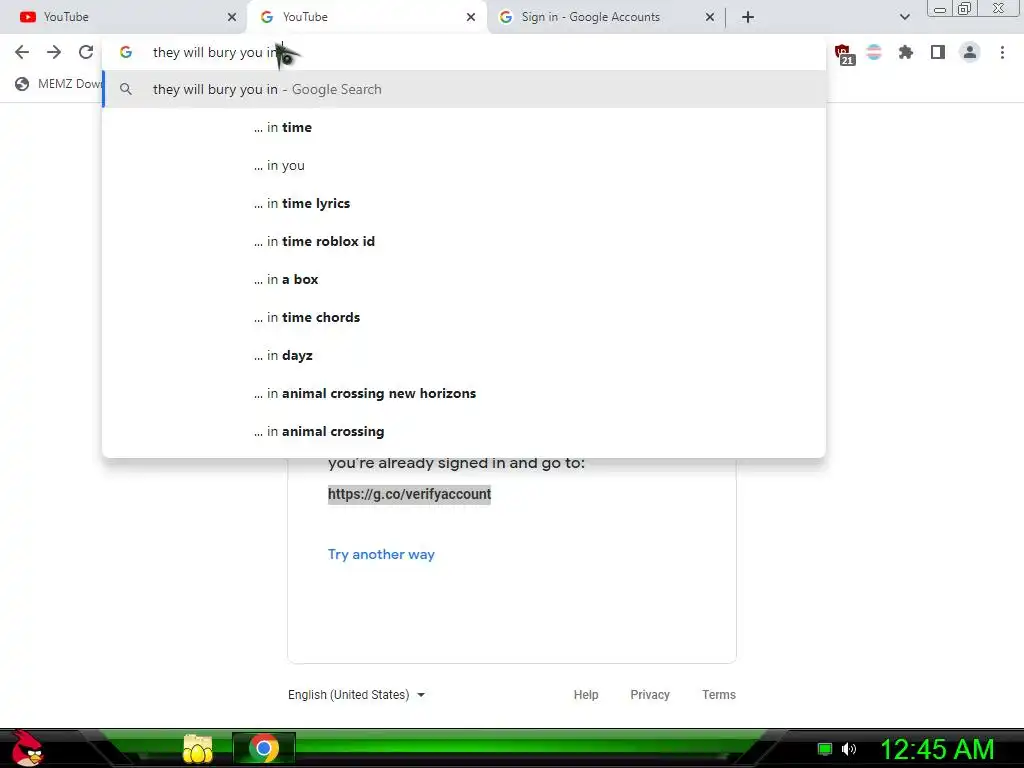Open a new tab with plus button
The height and width of the screenshot is (768, 1024).
tap(748, 17)
